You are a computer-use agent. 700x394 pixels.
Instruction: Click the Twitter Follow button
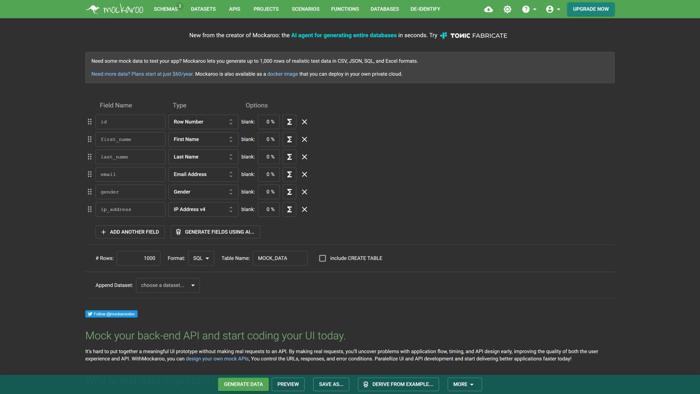111,314
